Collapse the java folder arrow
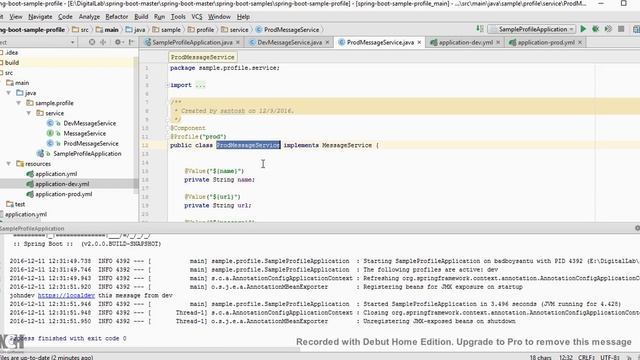 [9, 93]
